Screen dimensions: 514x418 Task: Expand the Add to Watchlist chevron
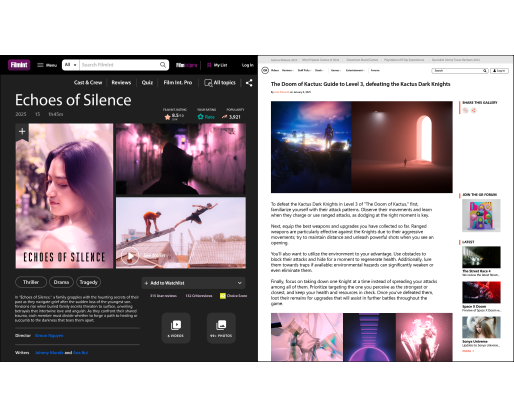pyautogui.click(x=239, y=283)
